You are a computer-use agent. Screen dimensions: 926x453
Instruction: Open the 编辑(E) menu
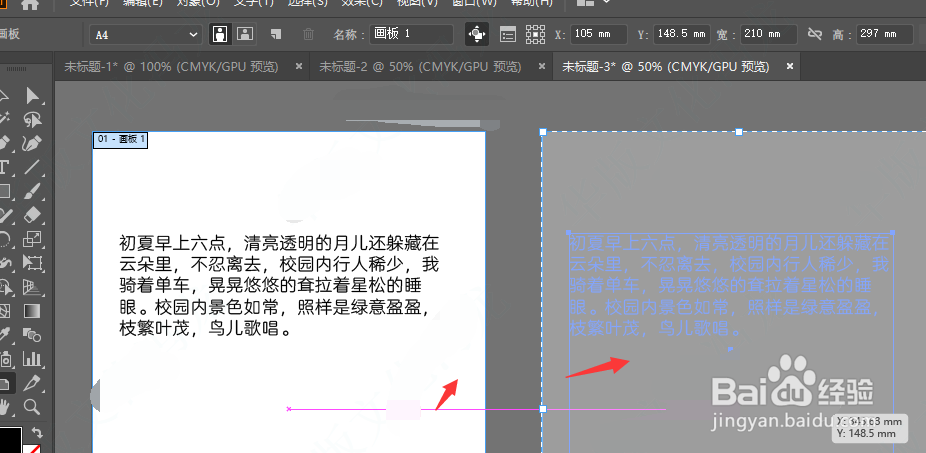[x=142, y=3]
